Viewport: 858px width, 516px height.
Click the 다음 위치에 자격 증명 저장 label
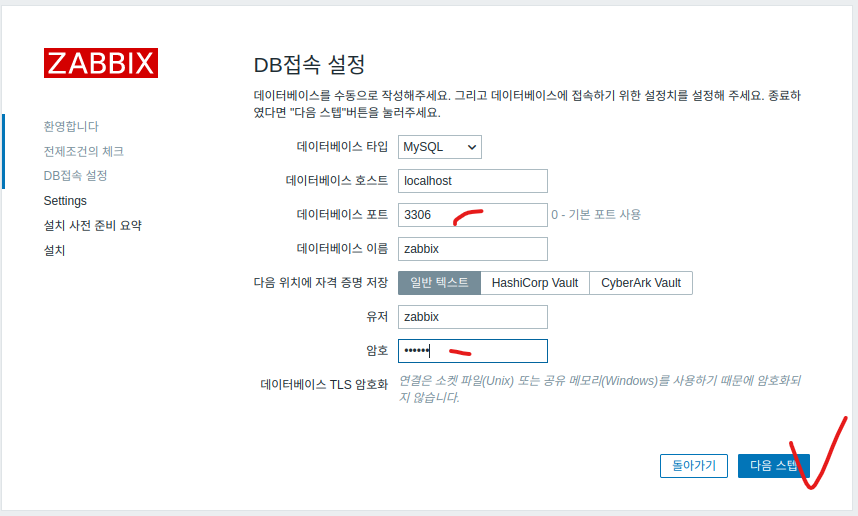click(321, 282)
